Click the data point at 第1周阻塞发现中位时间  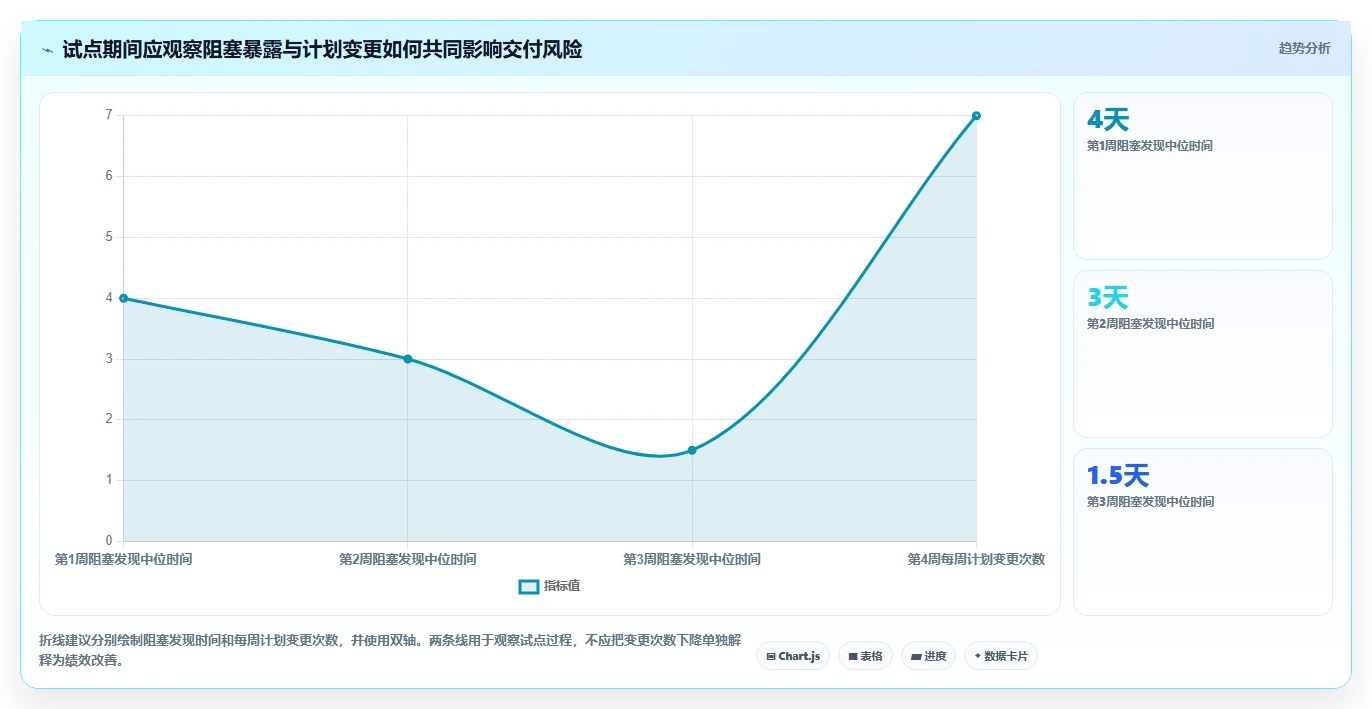pyautogui.click(x=123, y=298)
